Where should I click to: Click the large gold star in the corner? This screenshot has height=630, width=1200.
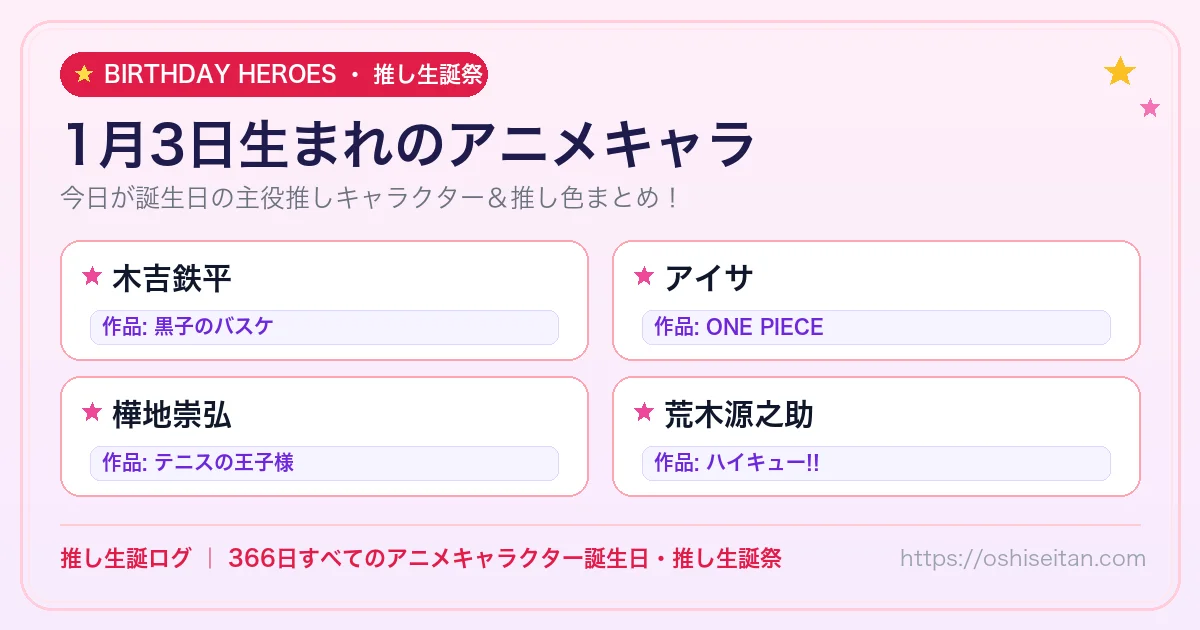pos(1120,71)
